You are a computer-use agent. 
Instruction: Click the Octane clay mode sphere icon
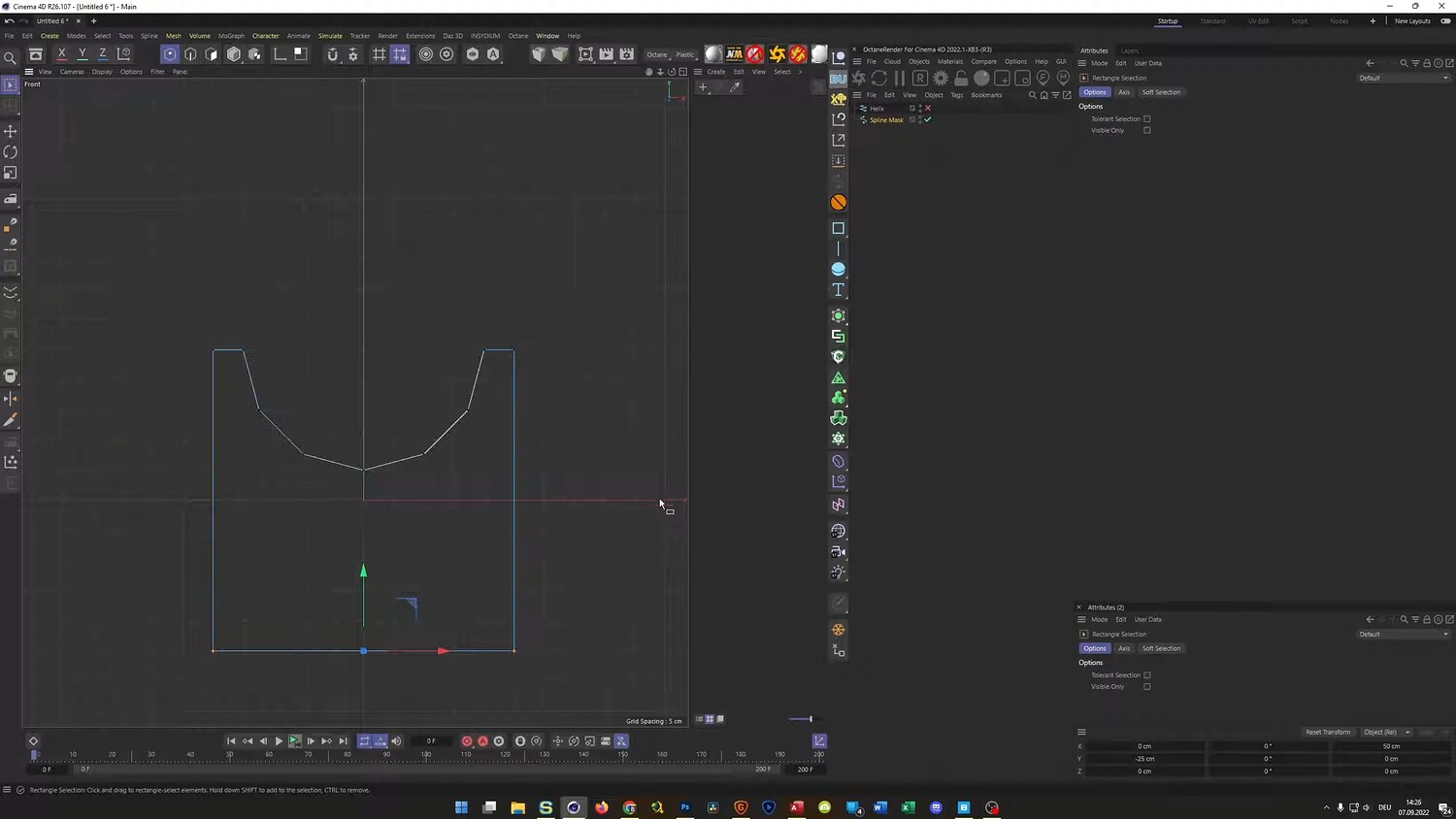click(x=981, y=78)
